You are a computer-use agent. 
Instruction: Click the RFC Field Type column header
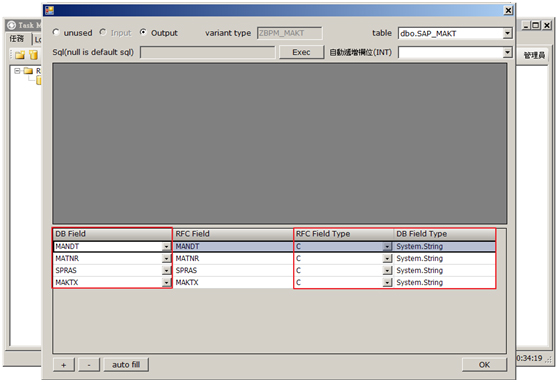coord(343,234)
